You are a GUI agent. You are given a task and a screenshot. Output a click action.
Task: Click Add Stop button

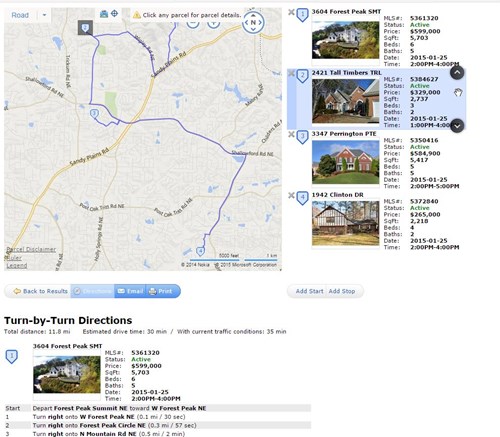click(342, 291)
